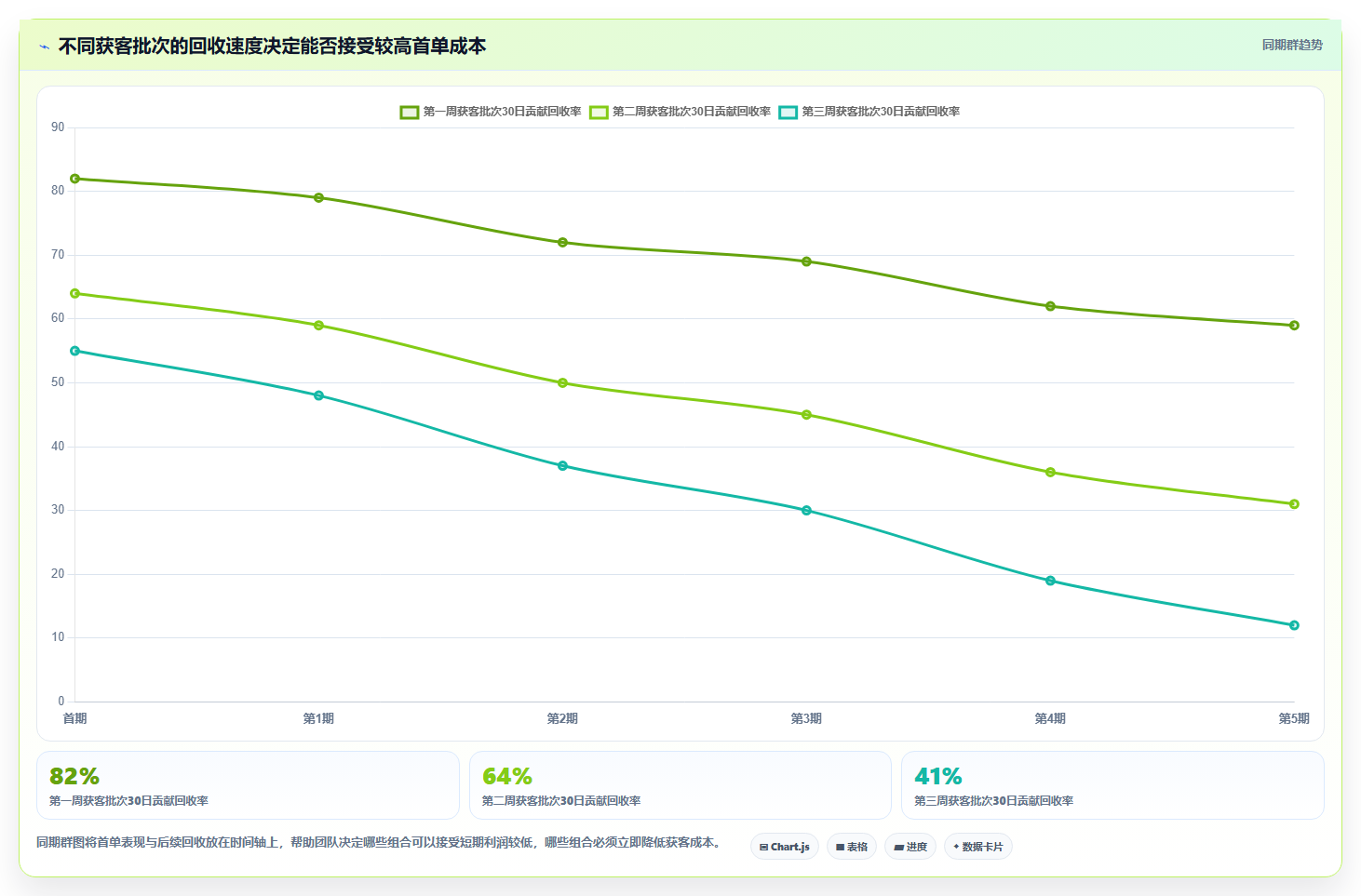Select the 41% stat card value
Screen dimensions: 1361x896
[x=938, y=776]
